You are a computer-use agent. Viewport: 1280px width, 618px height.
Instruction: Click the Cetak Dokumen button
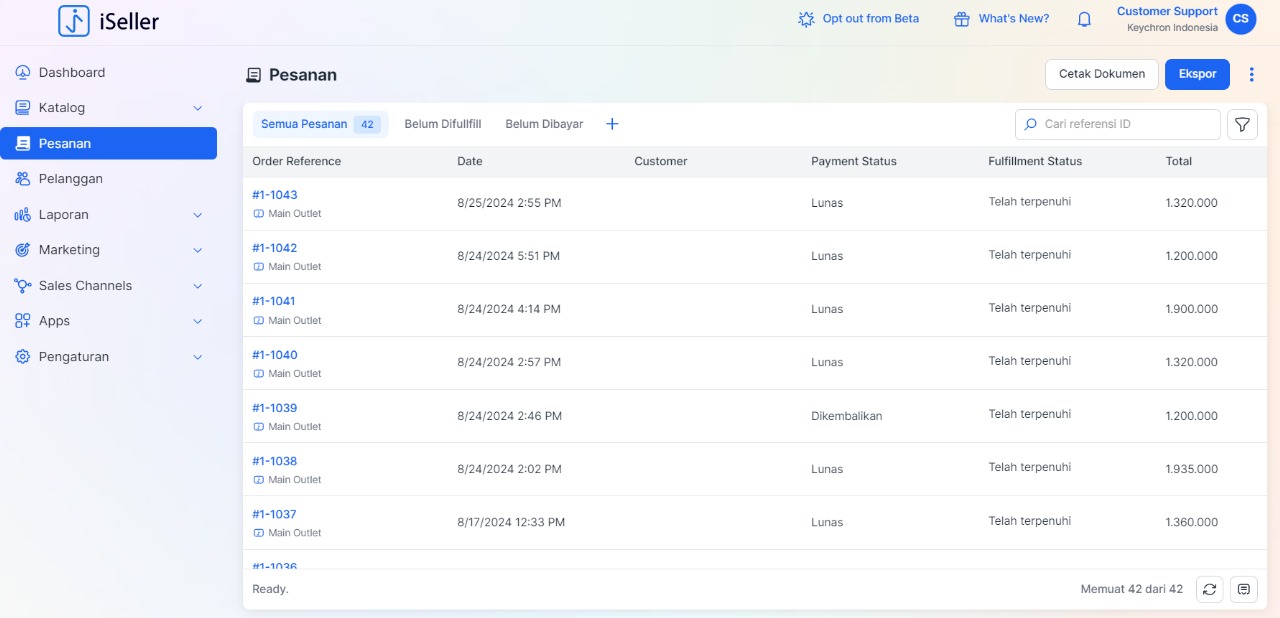(x=1102, y=74)
